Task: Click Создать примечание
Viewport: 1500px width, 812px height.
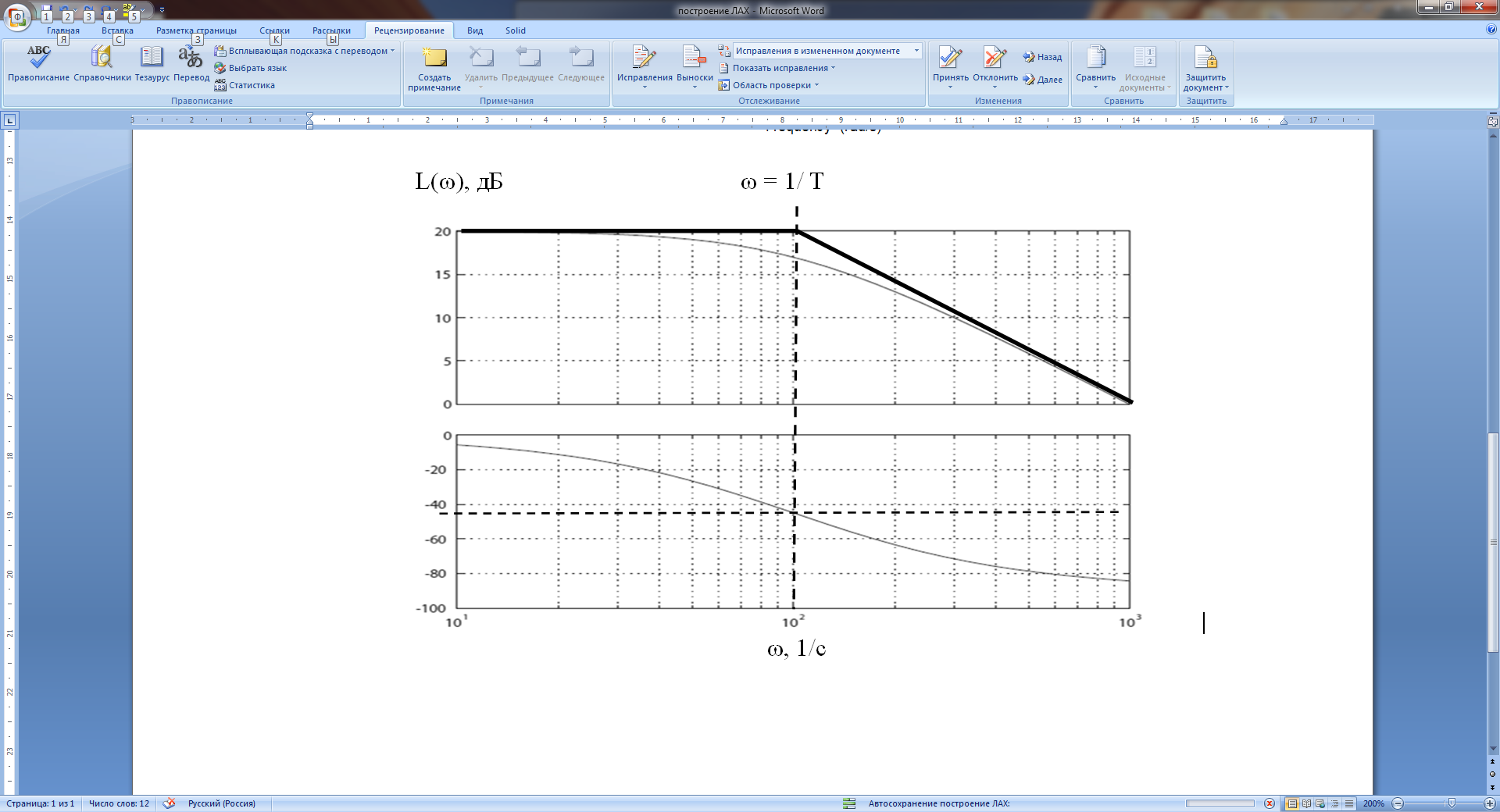Action: click(x=434, y=69)
